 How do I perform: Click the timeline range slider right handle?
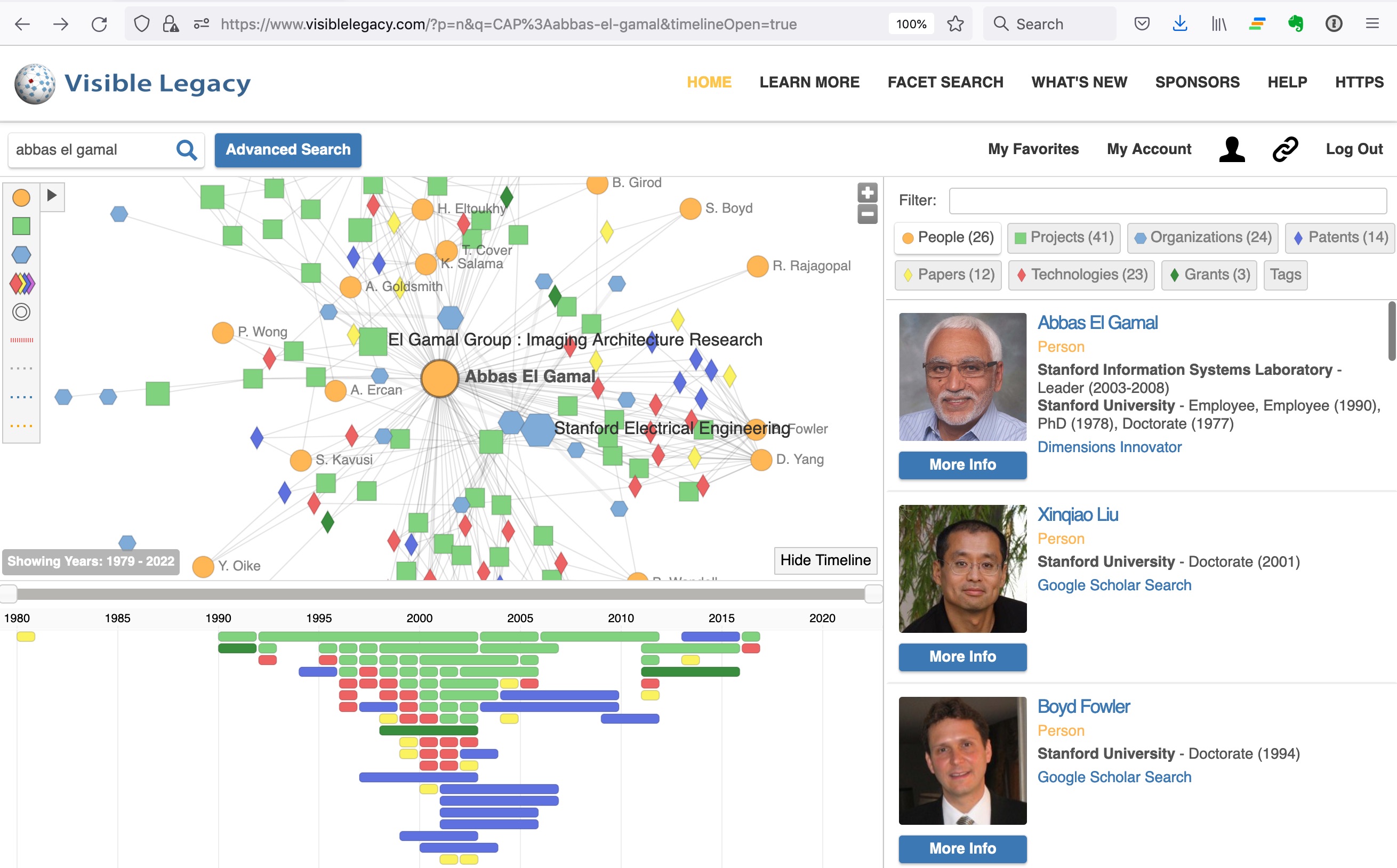tap(873, 593)
